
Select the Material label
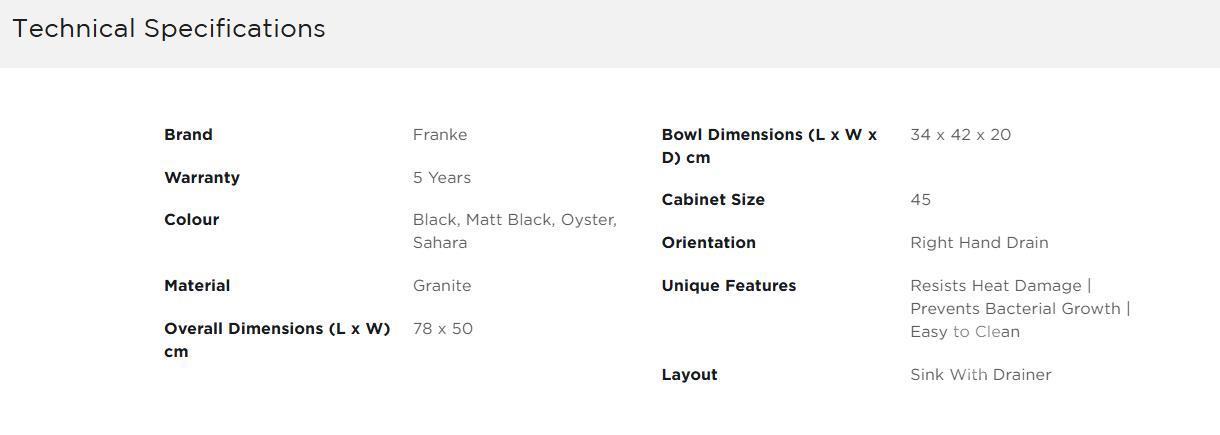pos(197,286)
